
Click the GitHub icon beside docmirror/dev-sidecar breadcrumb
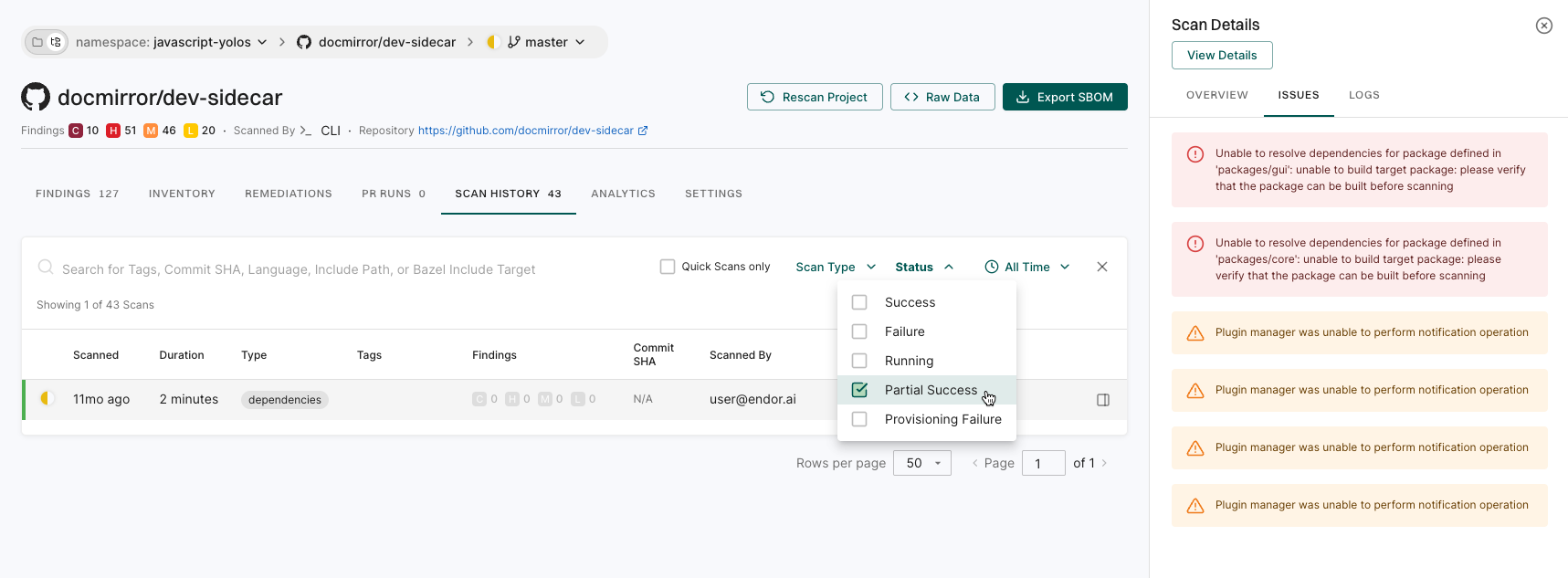304,42
